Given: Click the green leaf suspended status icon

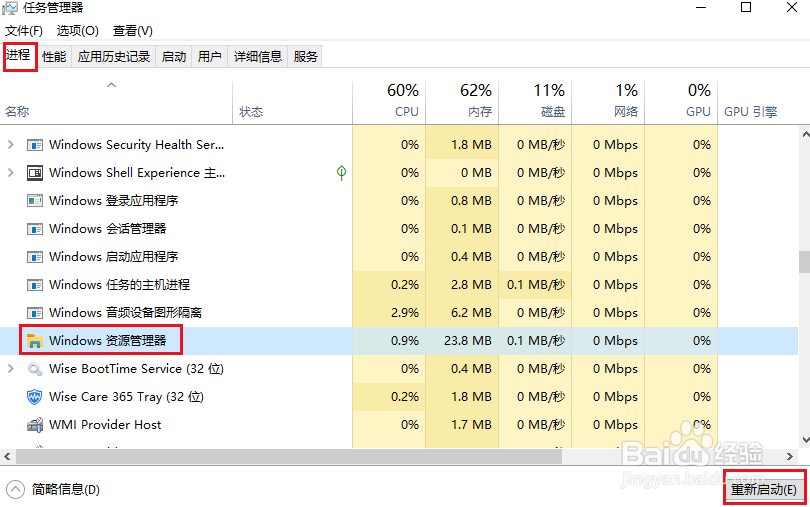Looking at the screenshot, I should coord(341,173).
